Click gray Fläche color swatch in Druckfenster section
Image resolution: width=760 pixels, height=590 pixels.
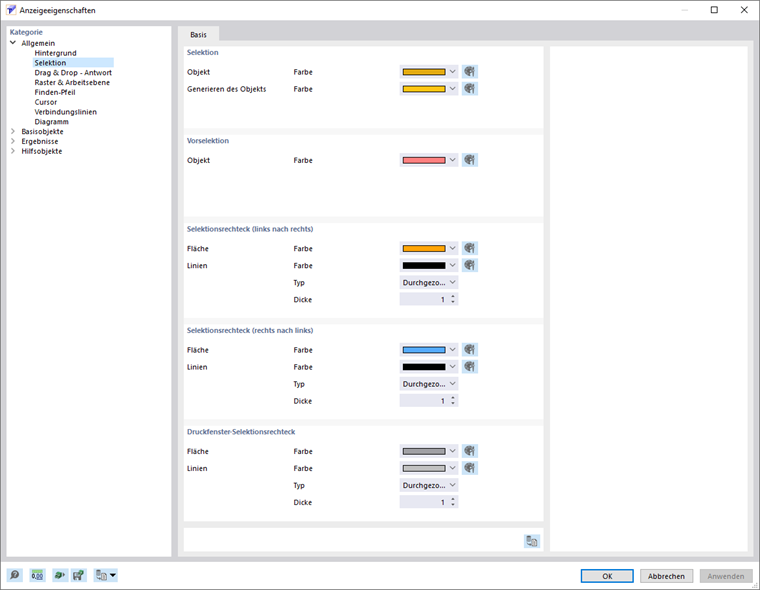(424, 451)
